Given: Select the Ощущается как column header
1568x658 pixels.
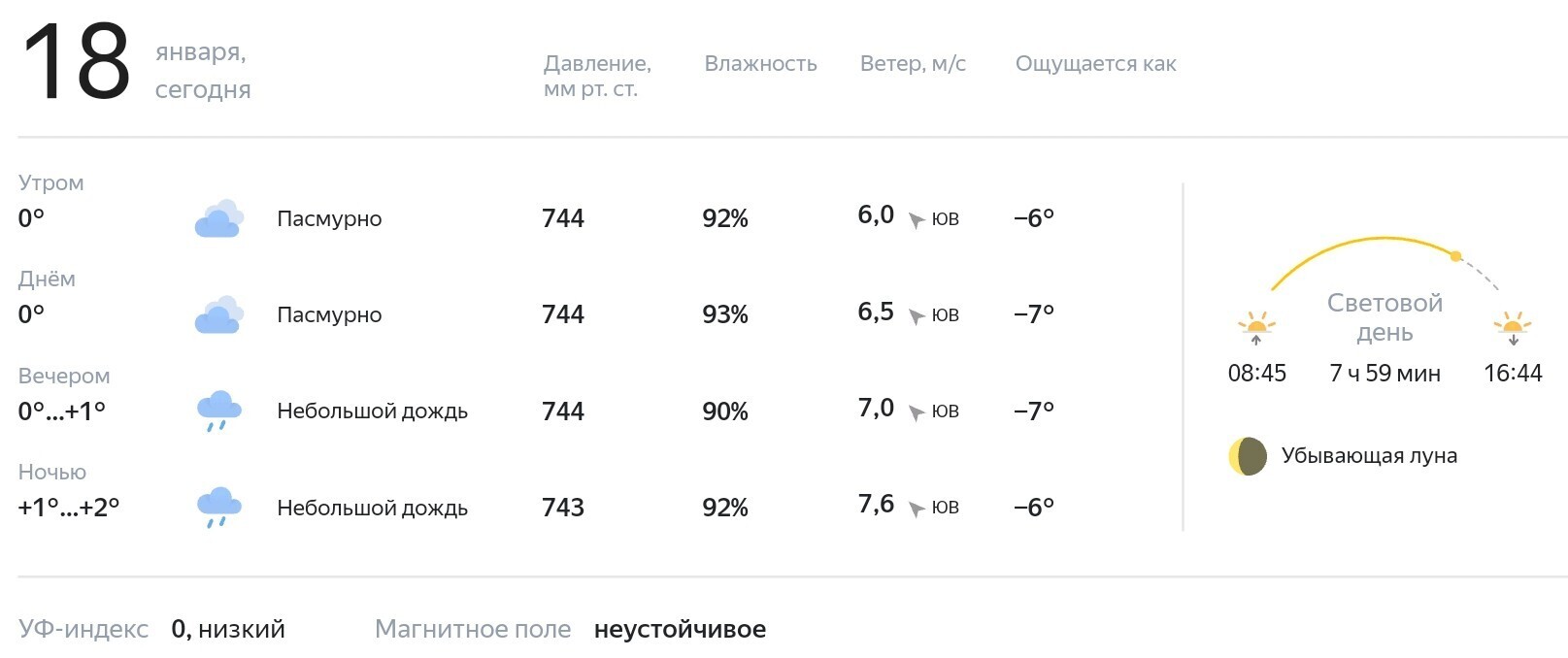Looking at the screenshot, I should pyautogui.click(x=1095, y=64).
